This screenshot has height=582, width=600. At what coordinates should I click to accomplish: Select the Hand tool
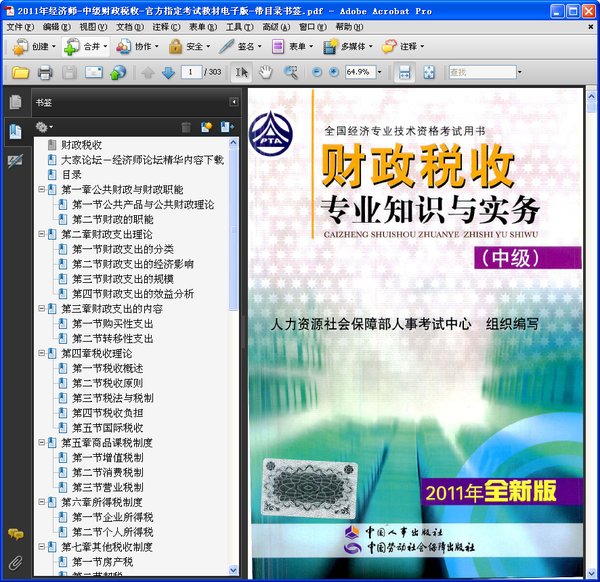pos(265,72)
